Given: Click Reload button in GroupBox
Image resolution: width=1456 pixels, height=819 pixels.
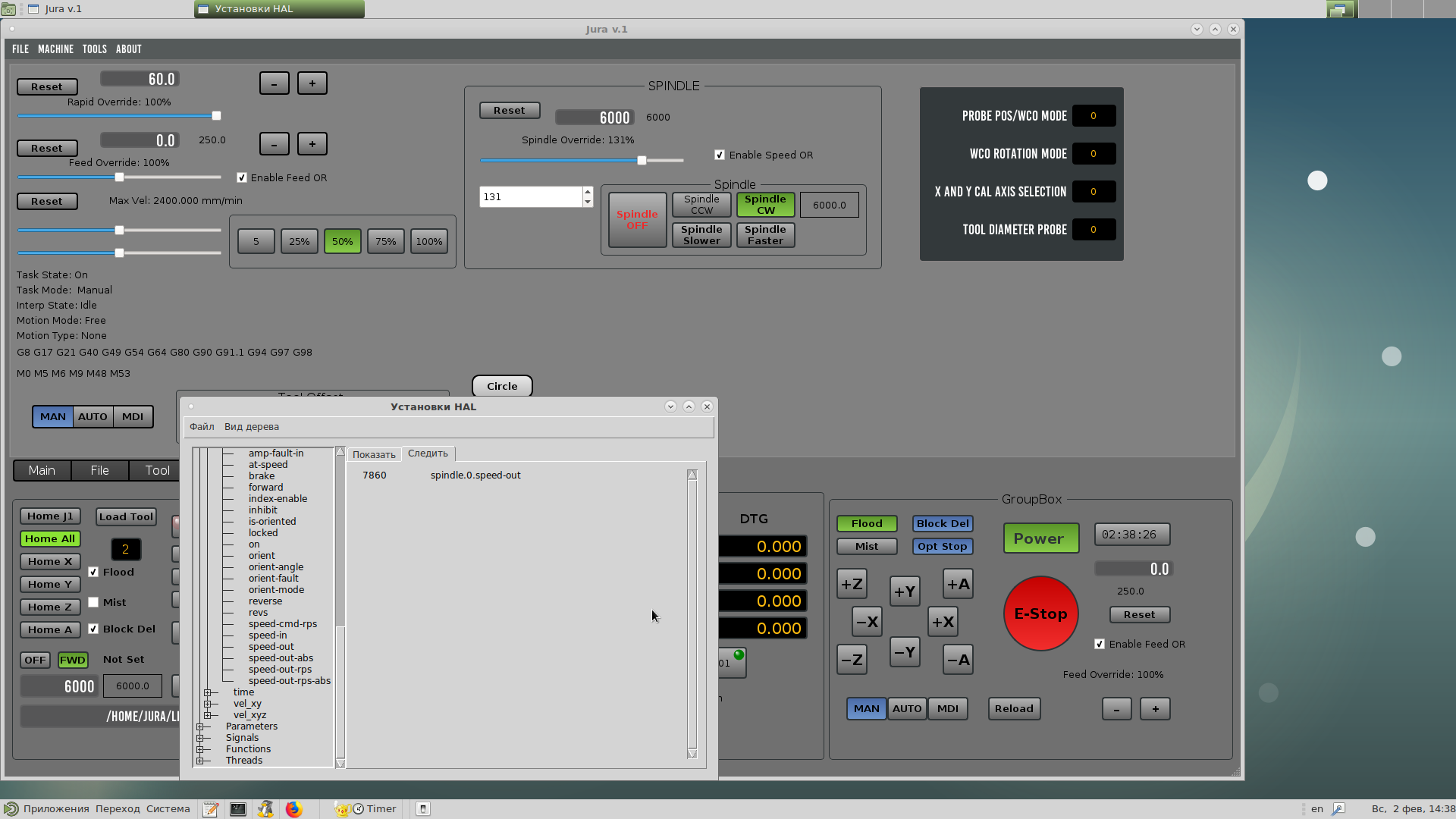Looking at the screenshot, I should point(1014,709).
